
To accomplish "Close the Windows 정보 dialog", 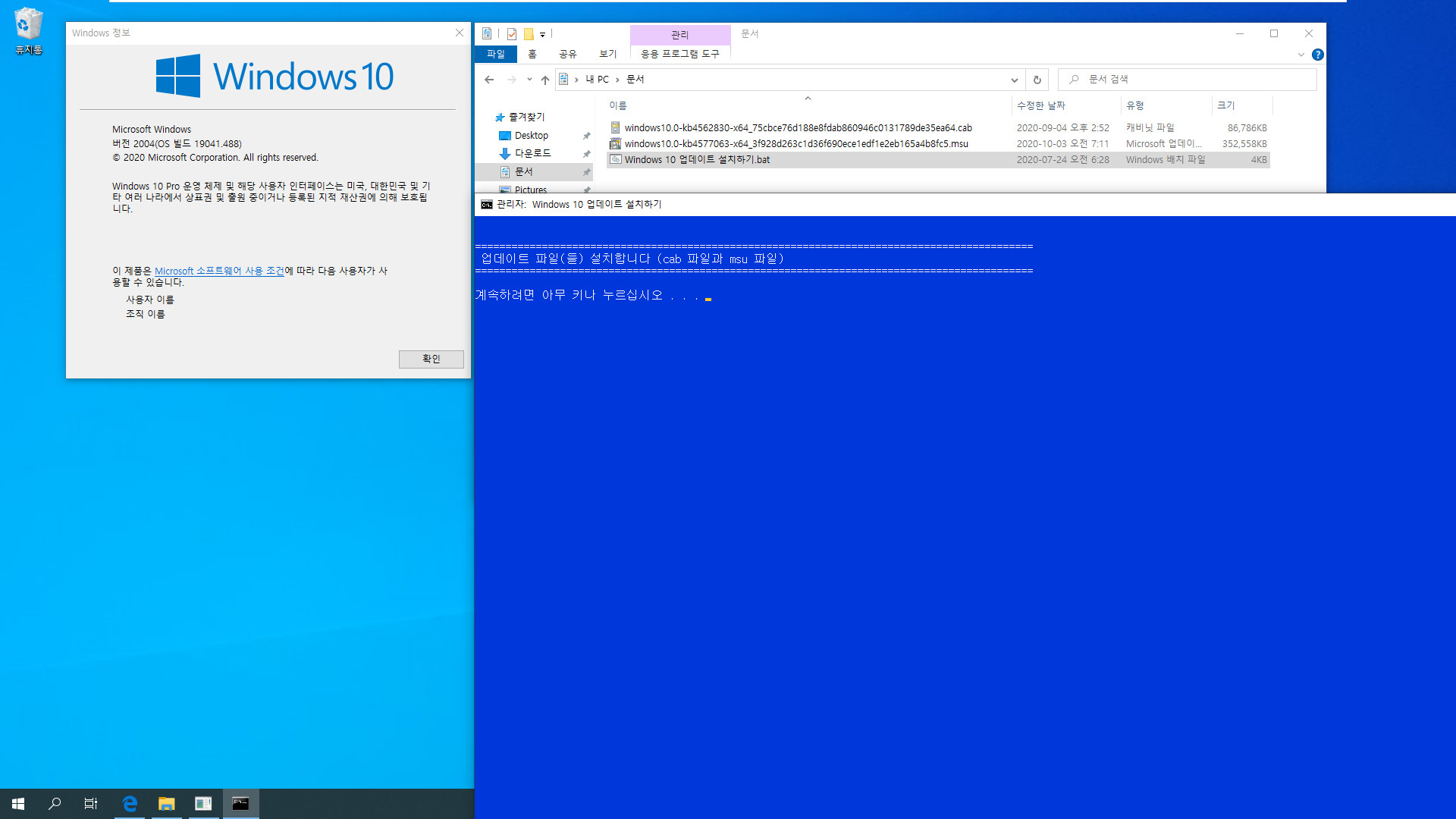I will [459, 33].
